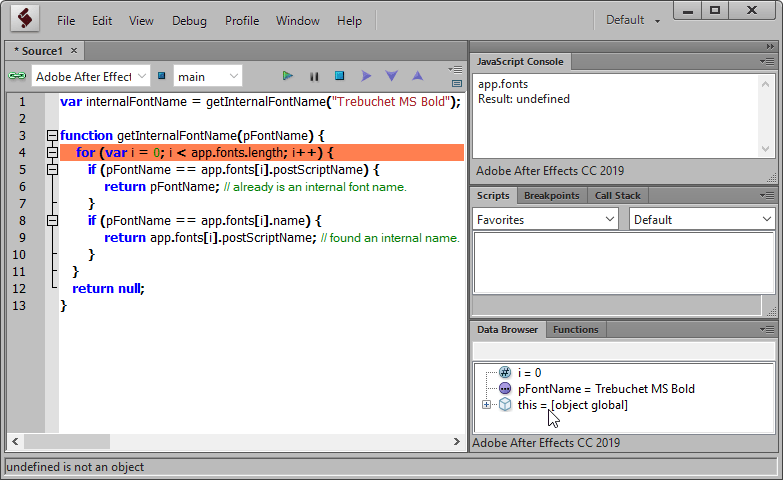Open the Source1 document flyout menu

click(x=455, y=69)
